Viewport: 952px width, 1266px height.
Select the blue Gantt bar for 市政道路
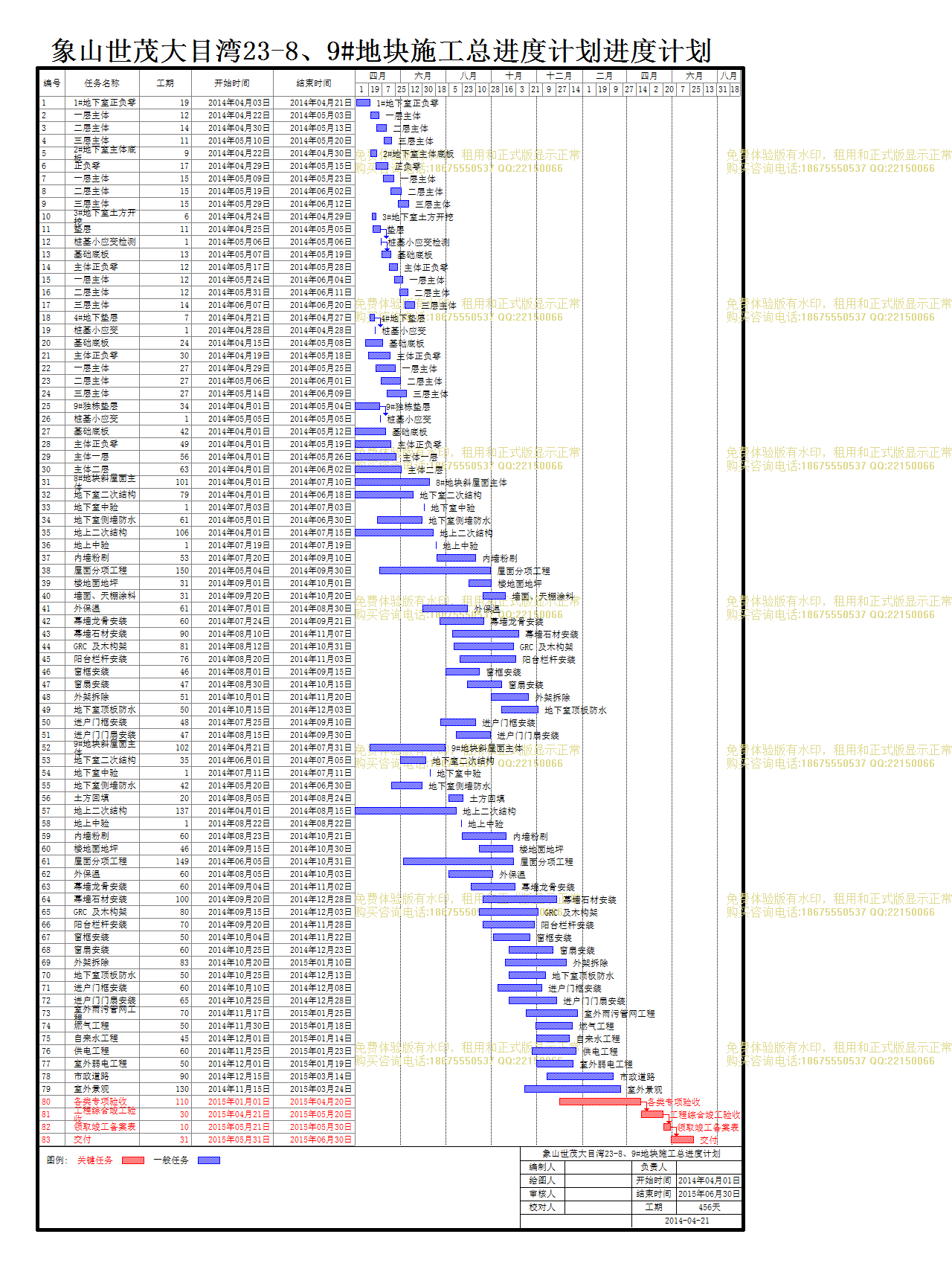click(x=580, y=1076)
